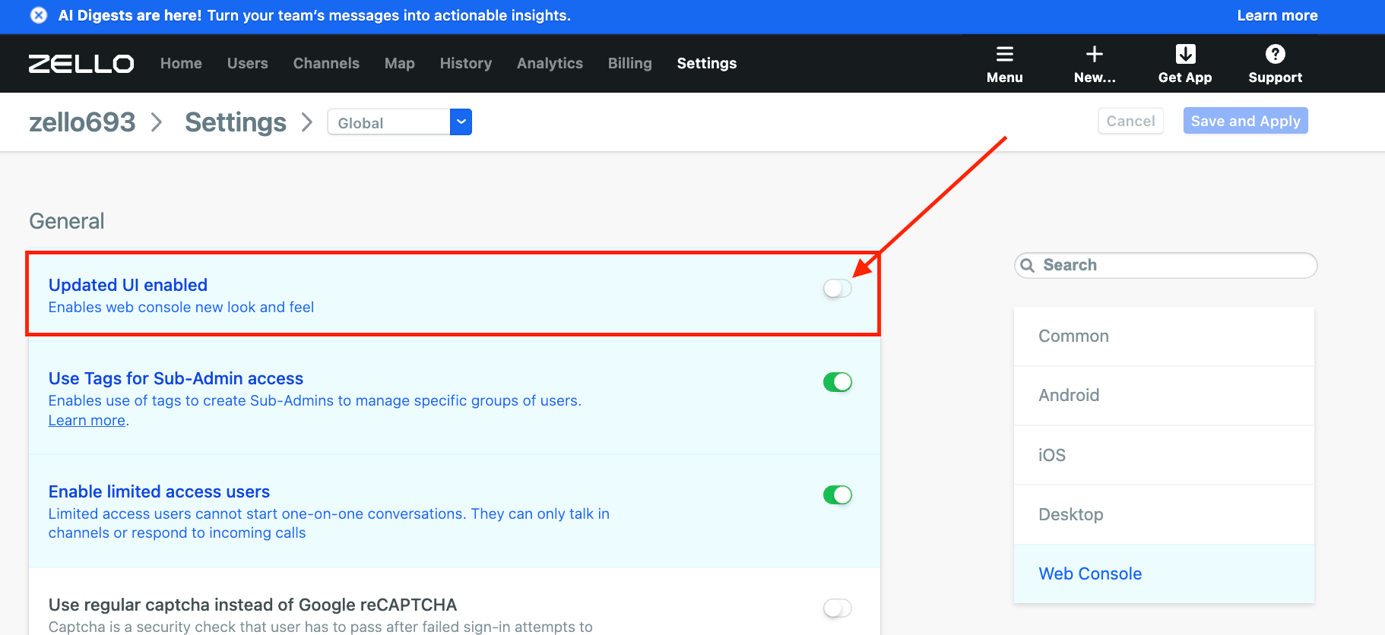Open the Global settings dropdown

click(x=399, y=122)
